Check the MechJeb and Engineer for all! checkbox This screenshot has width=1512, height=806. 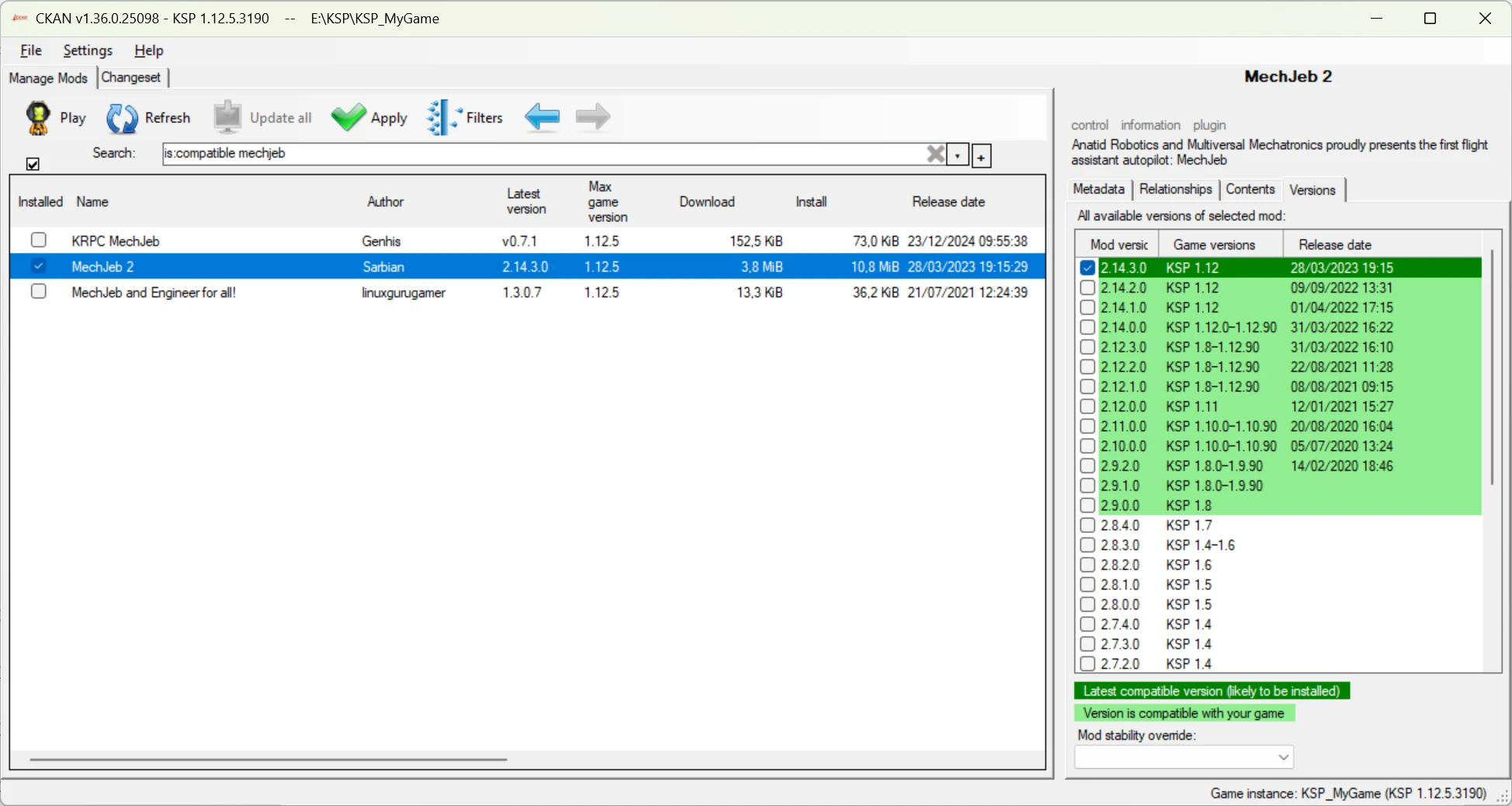(x=39, y=291)
